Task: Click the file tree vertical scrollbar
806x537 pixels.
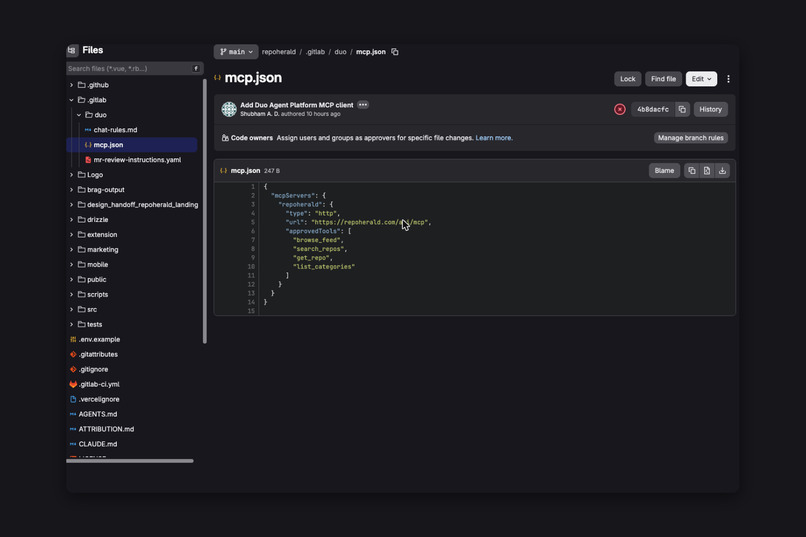Action: 205,211
